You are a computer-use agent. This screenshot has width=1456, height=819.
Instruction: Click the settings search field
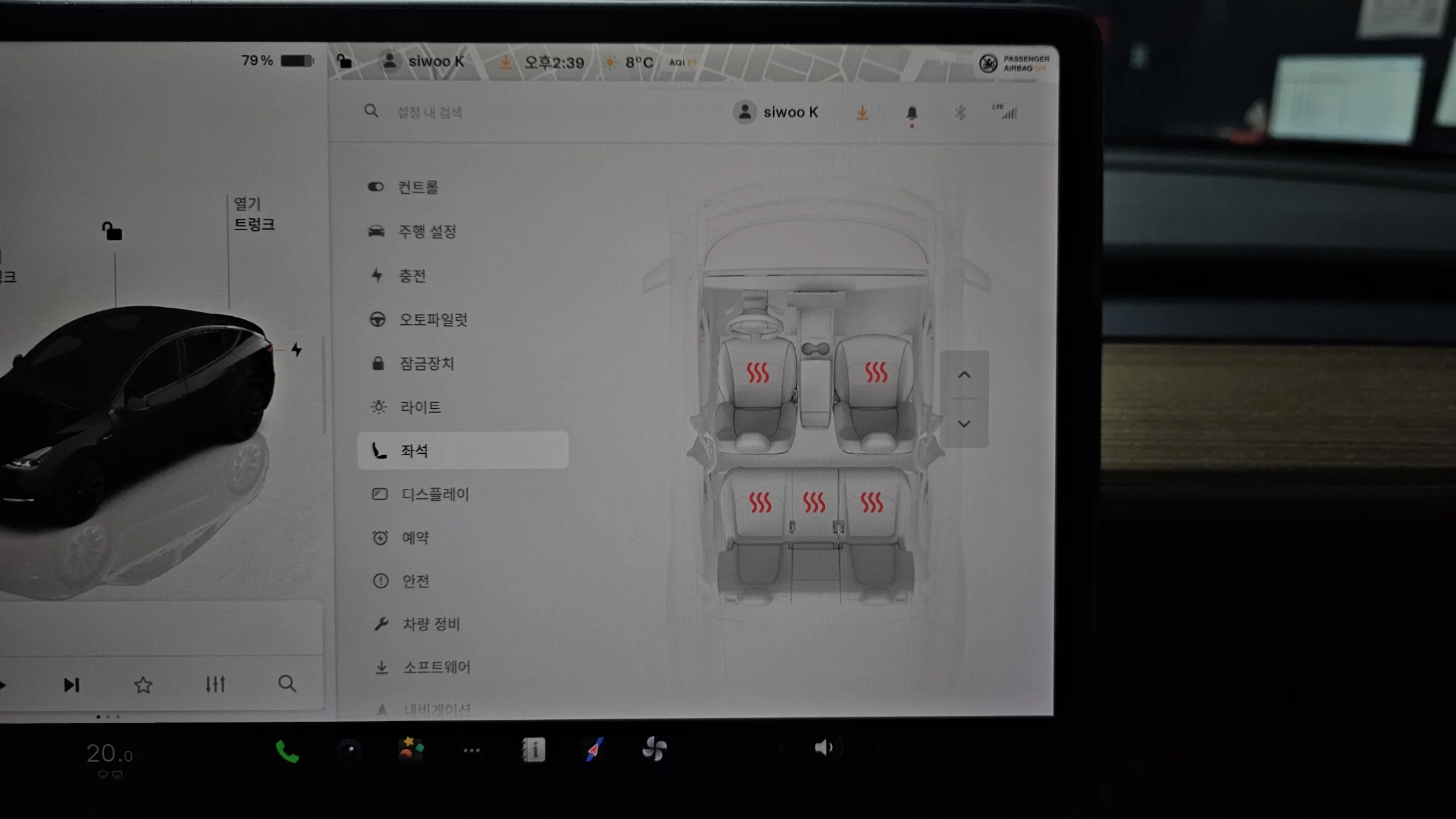click(430, 112)
